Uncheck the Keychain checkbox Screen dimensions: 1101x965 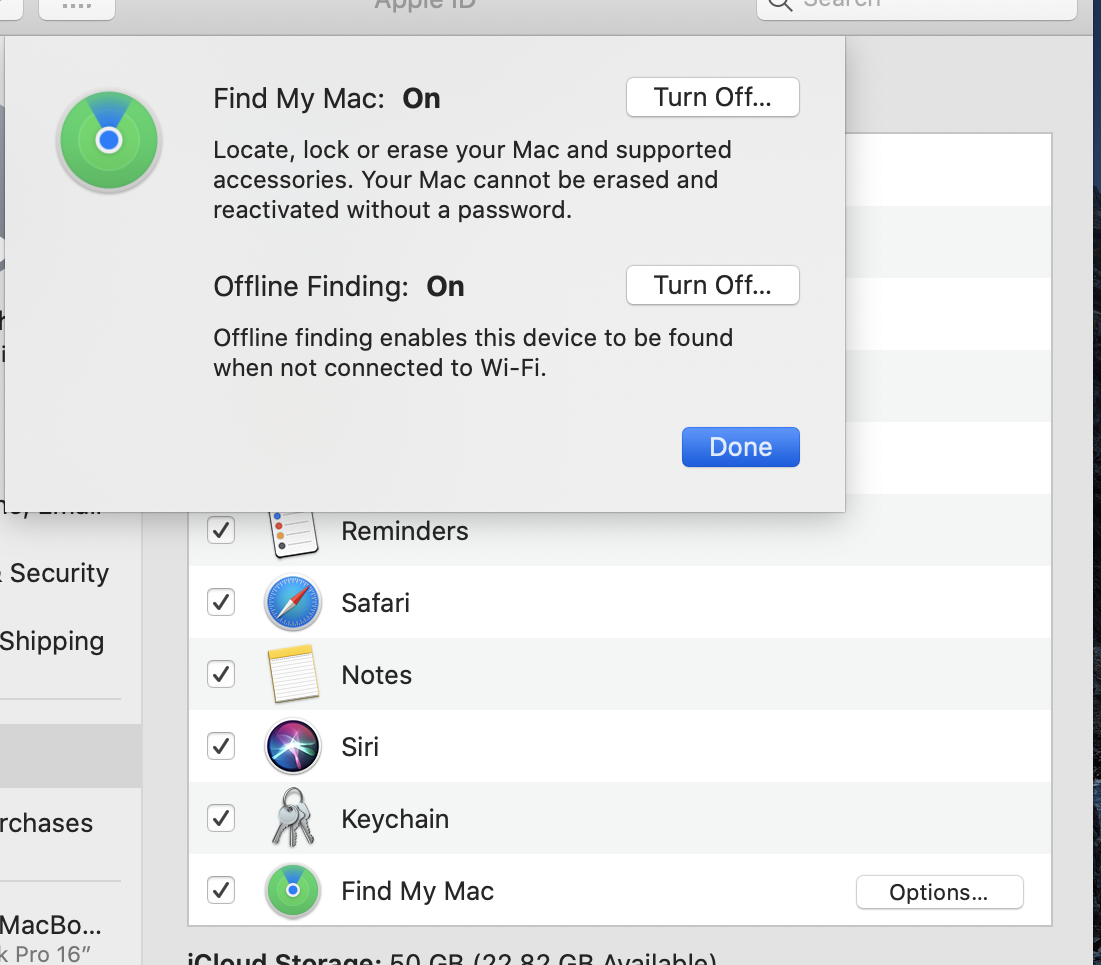point(221,818)
